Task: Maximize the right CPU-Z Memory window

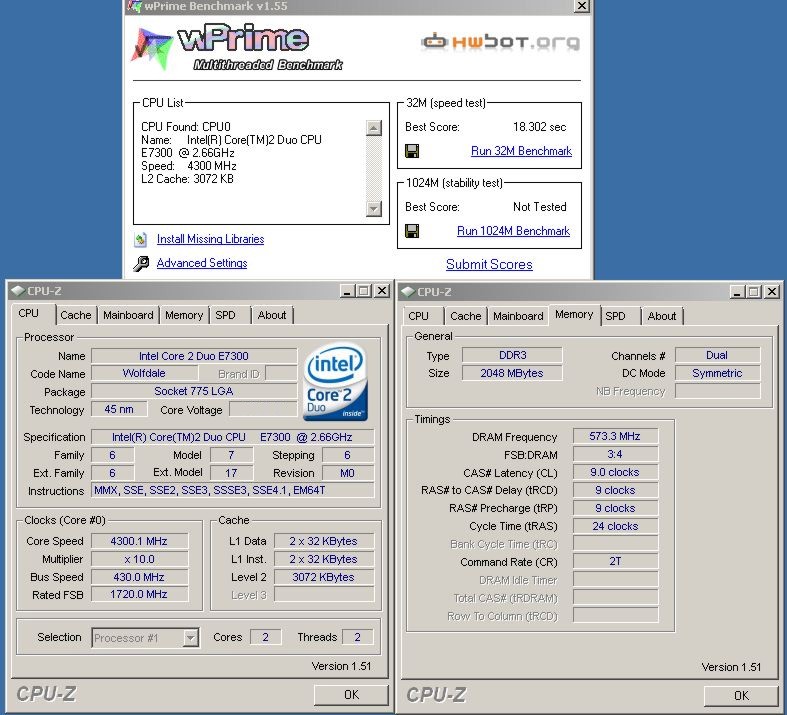Action: [754, 292]
